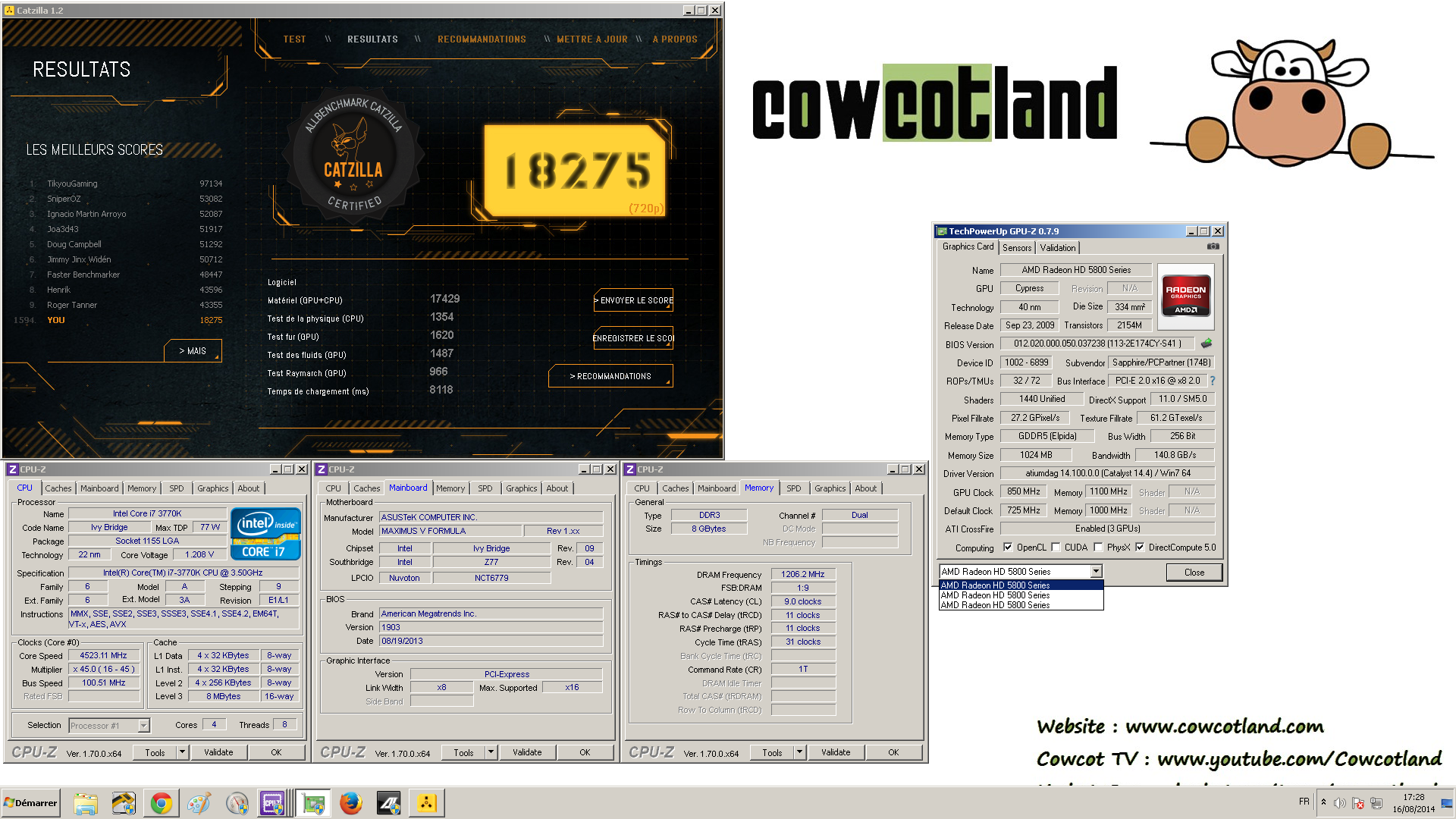Click the Démarrer start button

[x=30, y=803]
